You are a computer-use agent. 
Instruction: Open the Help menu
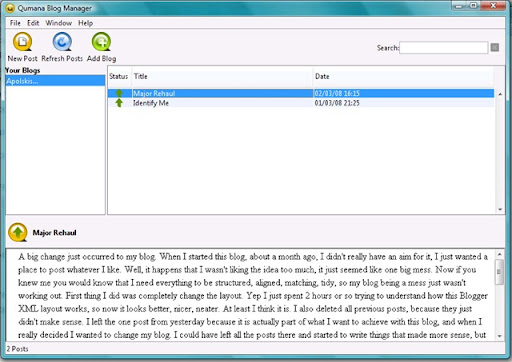point(85,23)
